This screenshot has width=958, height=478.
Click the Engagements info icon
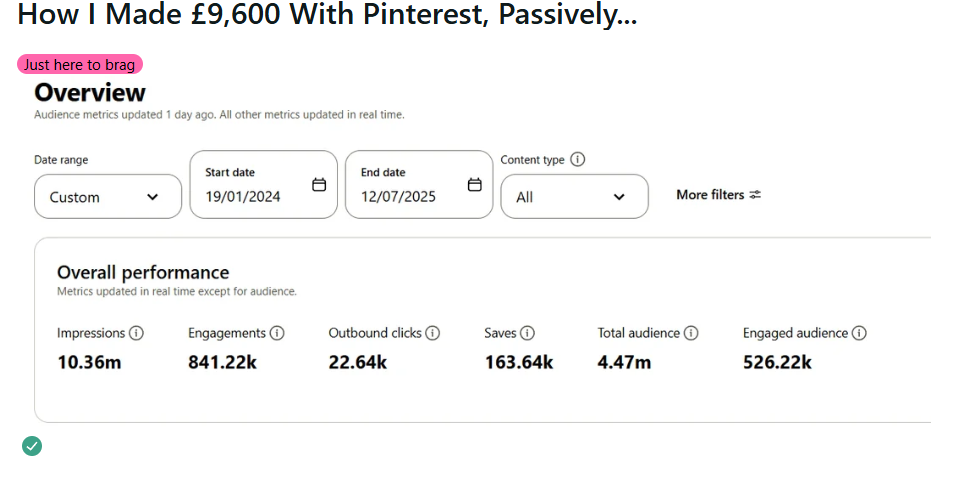pyautogui.click(x=277, y=333)
